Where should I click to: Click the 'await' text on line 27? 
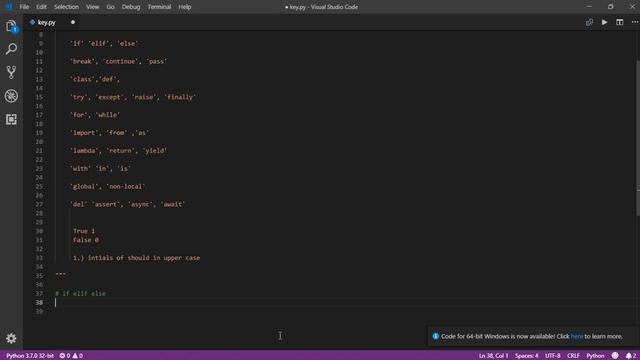point(173,204)
